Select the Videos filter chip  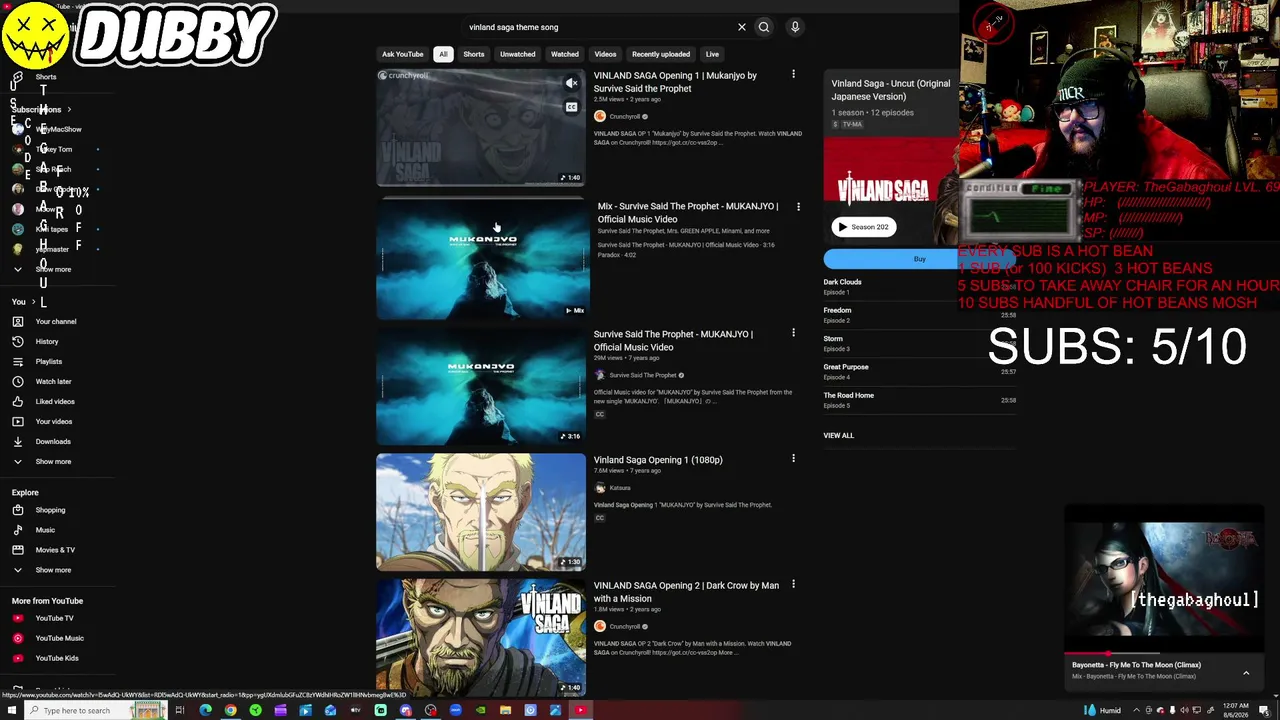tap(606, 54)
